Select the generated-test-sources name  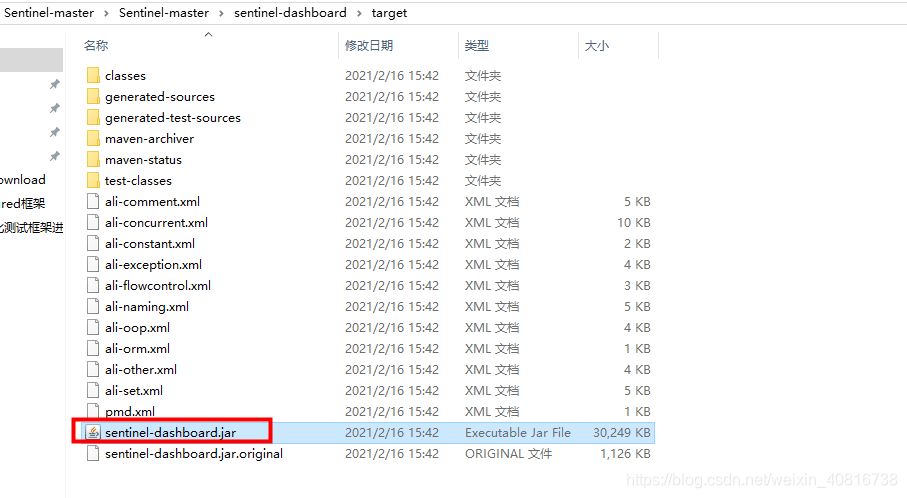point(173,117)
